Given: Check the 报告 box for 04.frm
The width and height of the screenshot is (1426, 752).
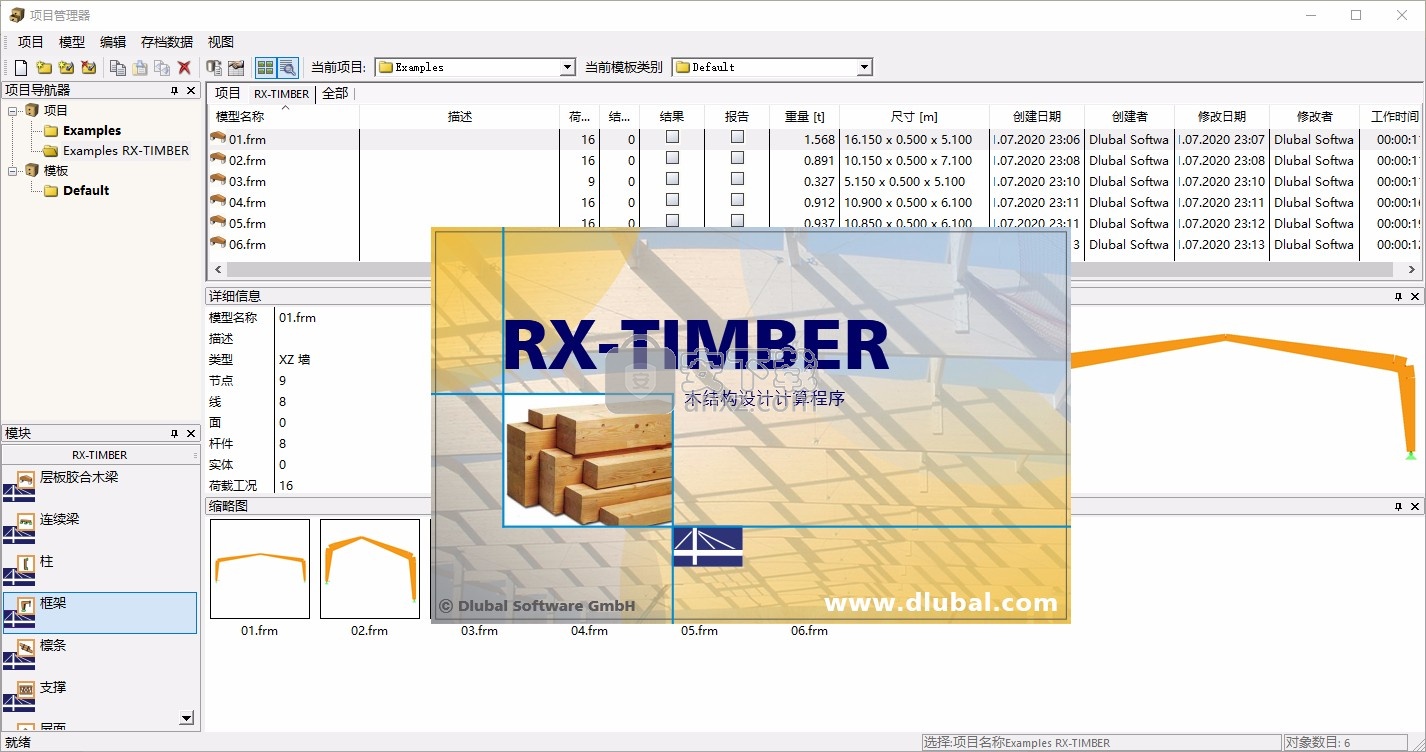Looking at the screenshot, I should 737,200.
